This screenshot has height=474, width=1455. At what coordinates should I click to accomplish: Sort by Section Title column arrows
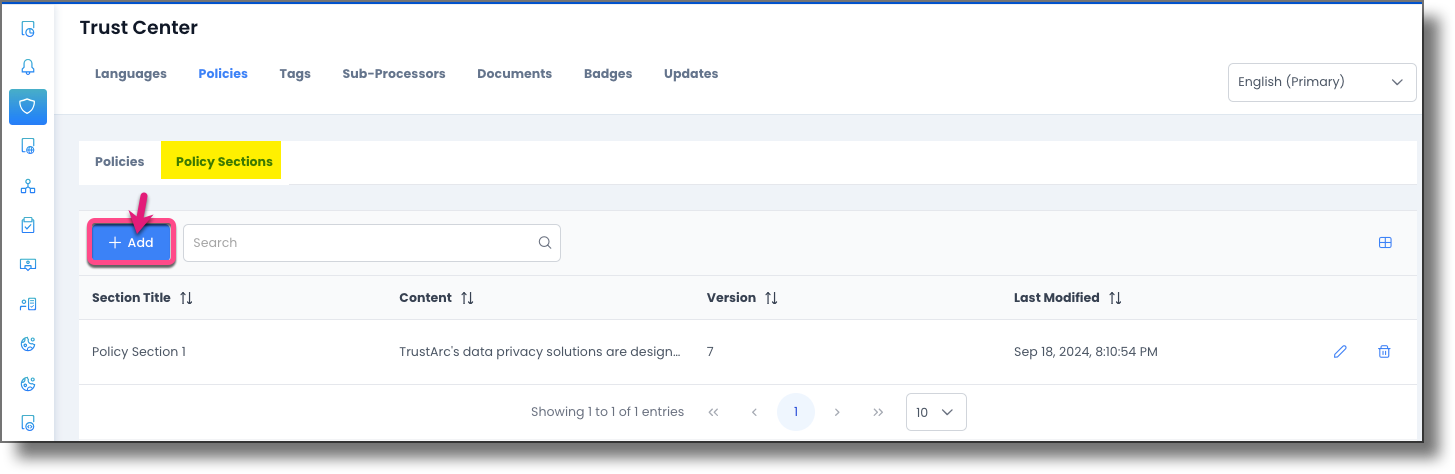(188, 298)
